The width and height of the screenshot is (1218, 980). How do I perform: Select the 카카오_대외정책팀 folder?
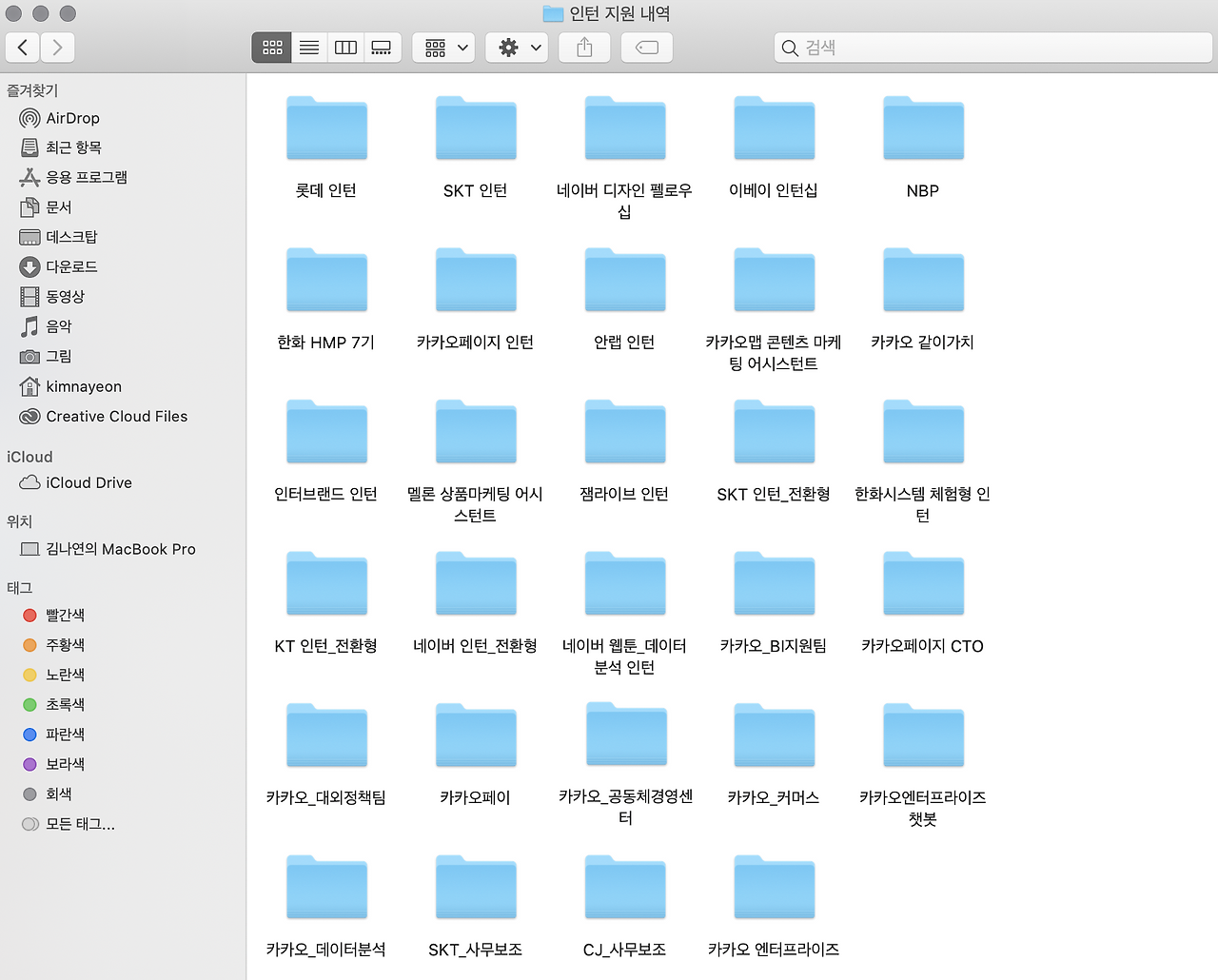click(326, 755)
